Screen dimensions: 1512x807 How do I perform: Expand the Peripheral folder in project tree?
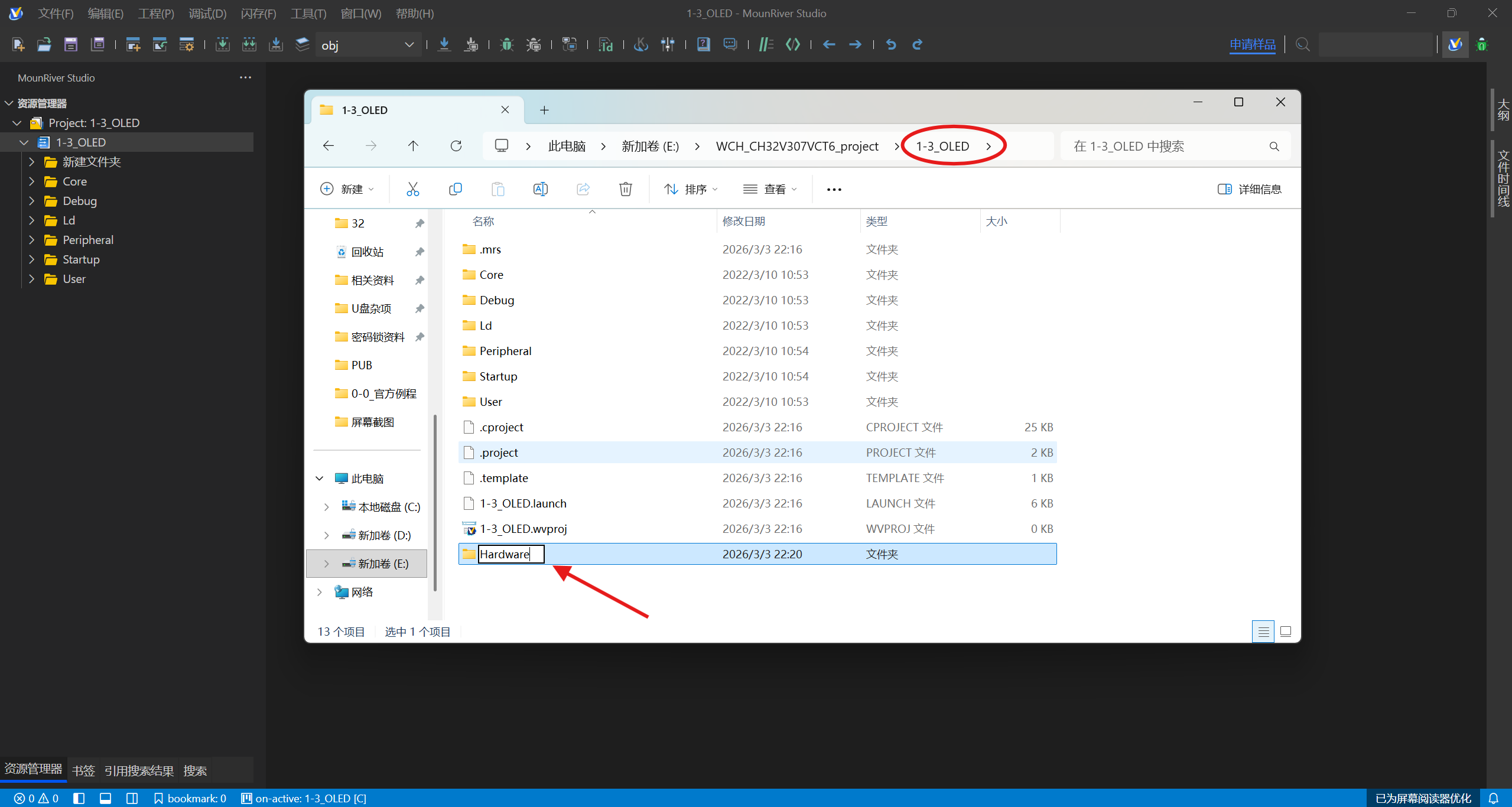[32, 240]
